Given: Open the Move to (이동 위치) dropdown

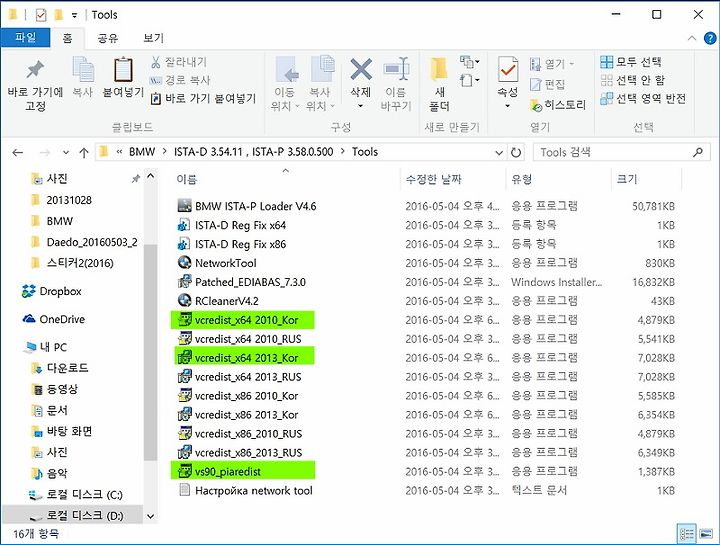Looking at the screenshot, I should [285, 84].
